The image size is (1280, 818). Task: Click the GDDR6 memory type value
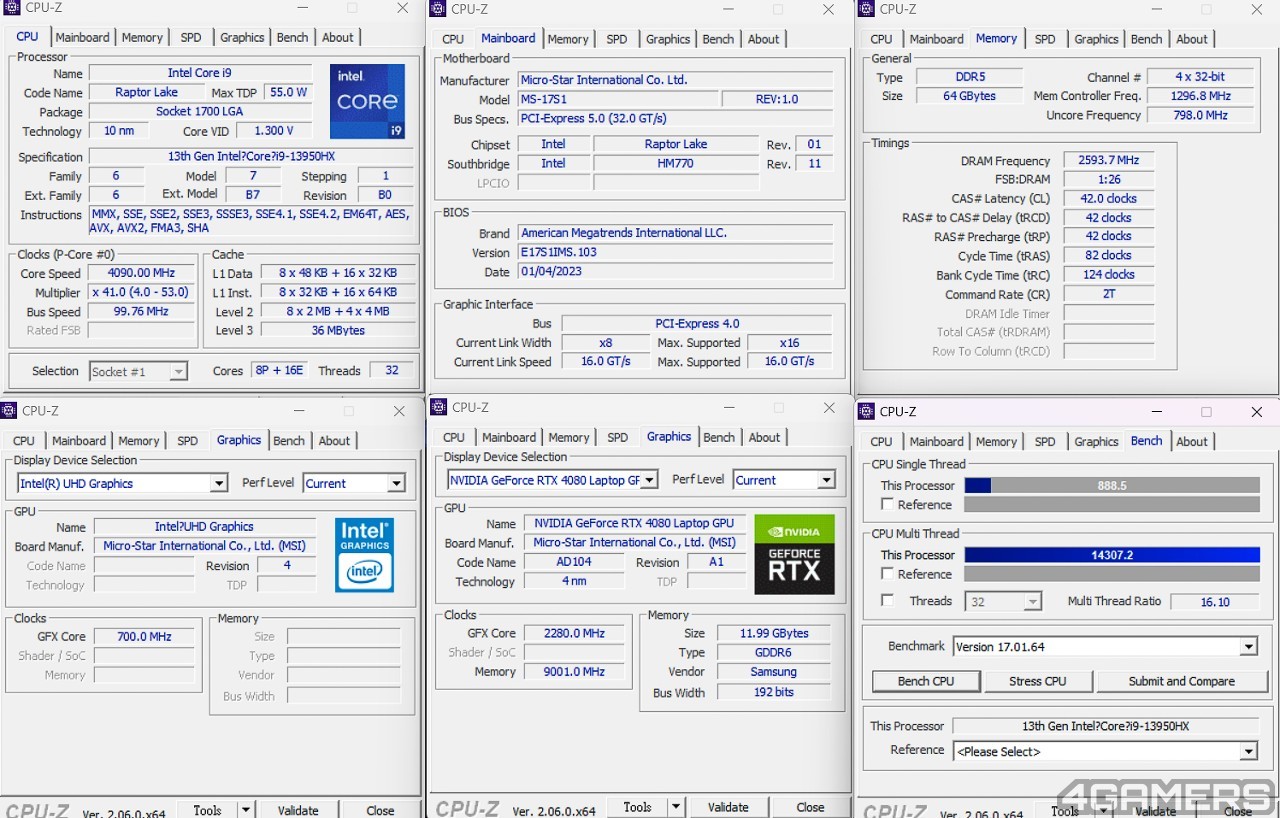[x=773, y=652]
